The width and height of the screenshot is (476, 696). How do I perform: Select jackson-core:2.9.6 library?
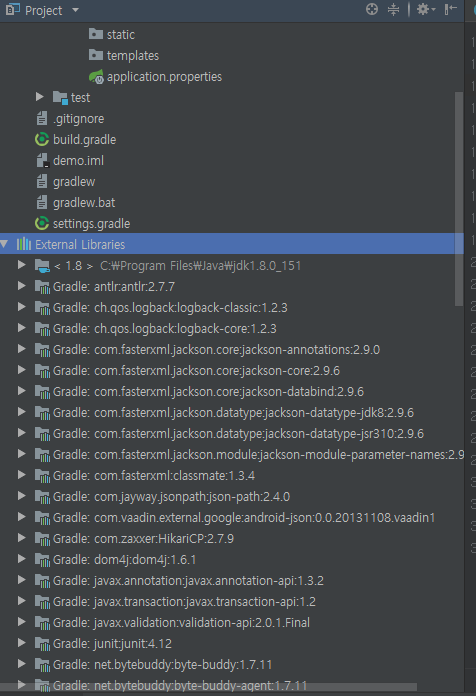[x=196, y=371]
